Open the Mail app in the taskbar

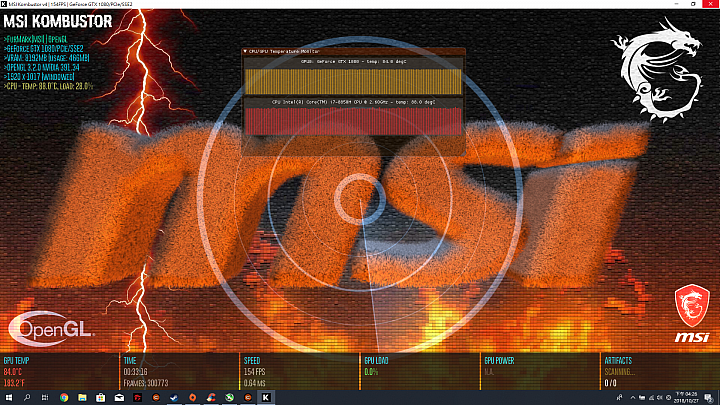coord(119,398)
